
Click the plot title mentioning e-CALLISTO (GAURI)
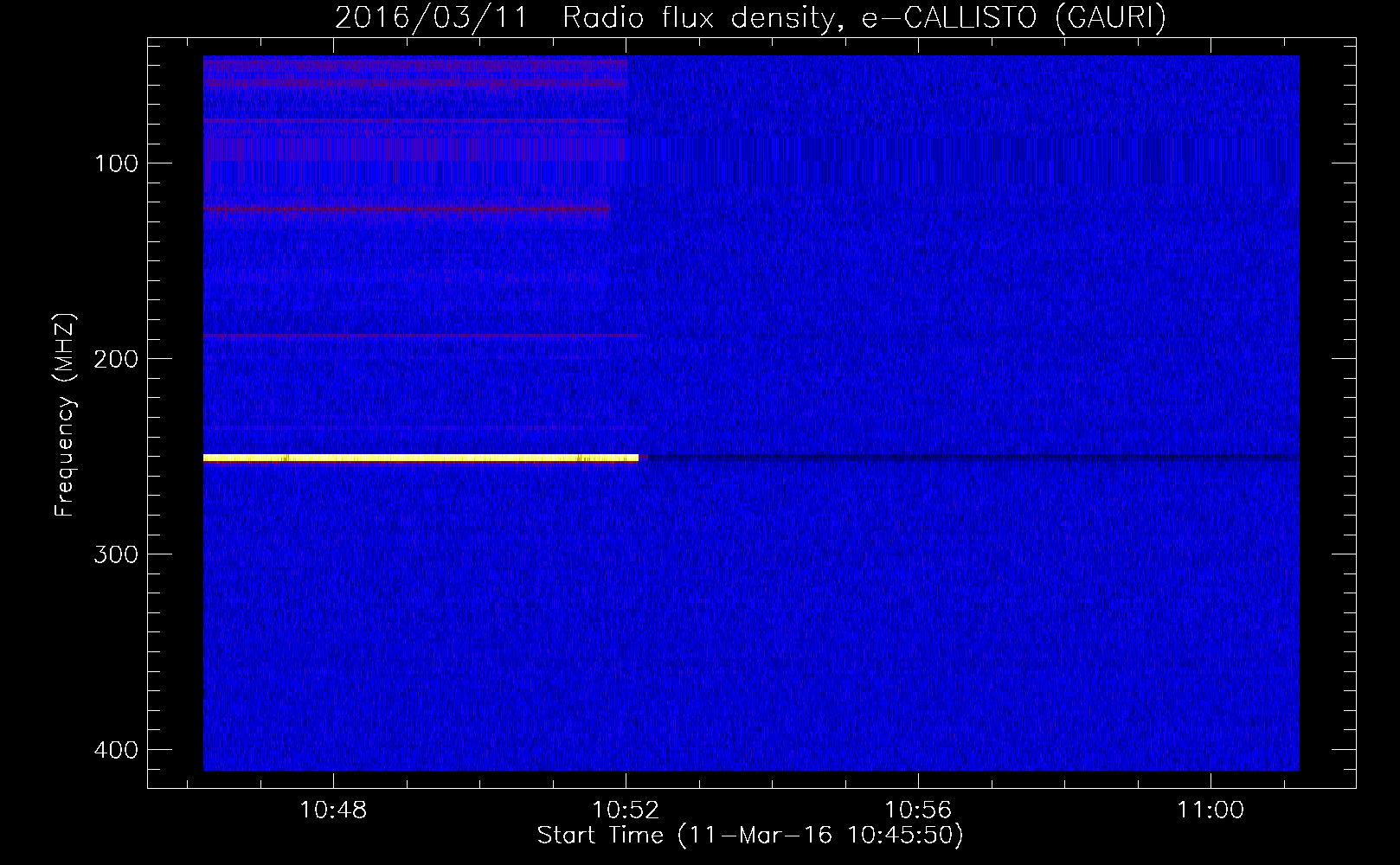[750, 17]
